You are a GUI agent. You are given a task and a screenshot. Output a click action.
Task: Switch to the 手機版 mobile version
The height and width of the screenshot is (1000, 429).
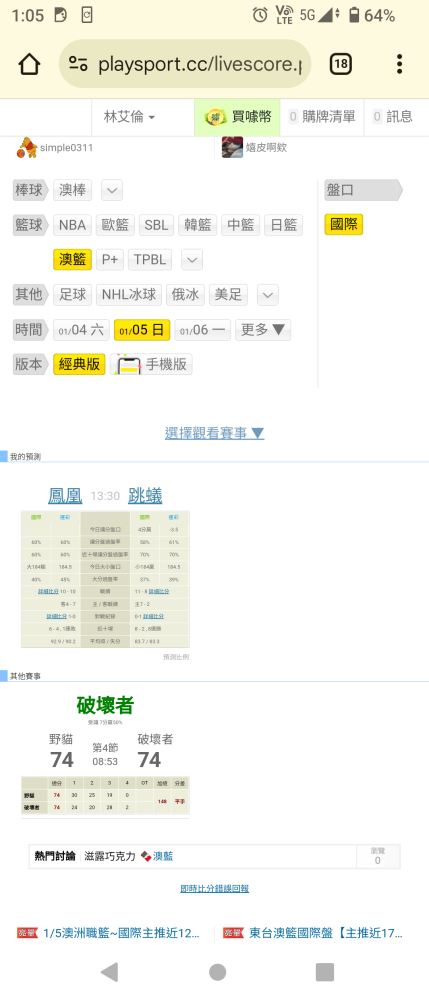point(151,364)
